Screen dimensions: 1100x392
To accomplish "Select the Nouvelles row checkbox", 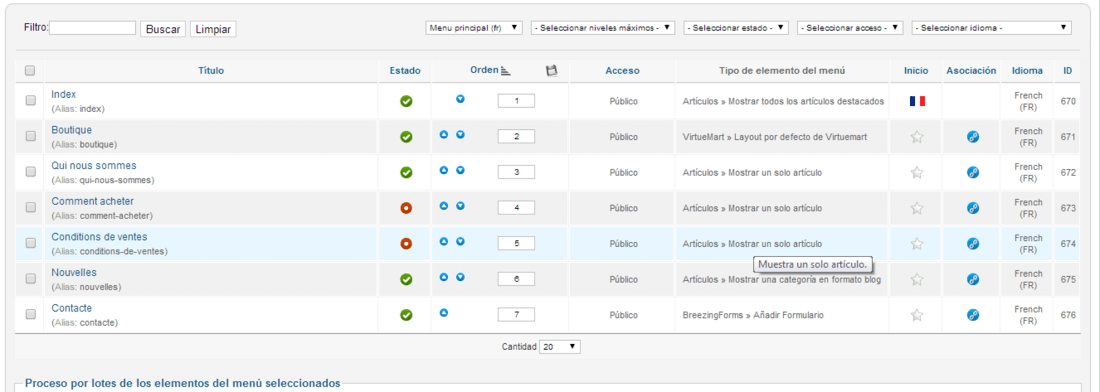I will [30, 278].
